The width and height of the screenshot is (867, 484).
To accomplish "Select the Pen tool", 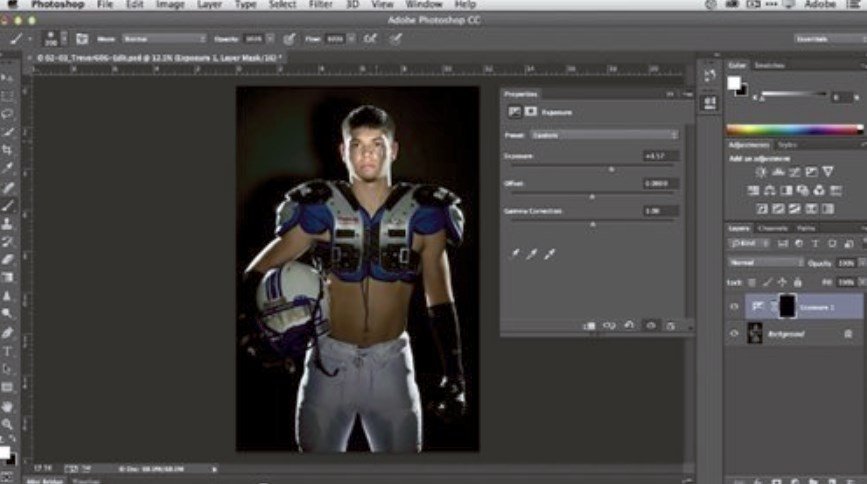I will 7,333.
